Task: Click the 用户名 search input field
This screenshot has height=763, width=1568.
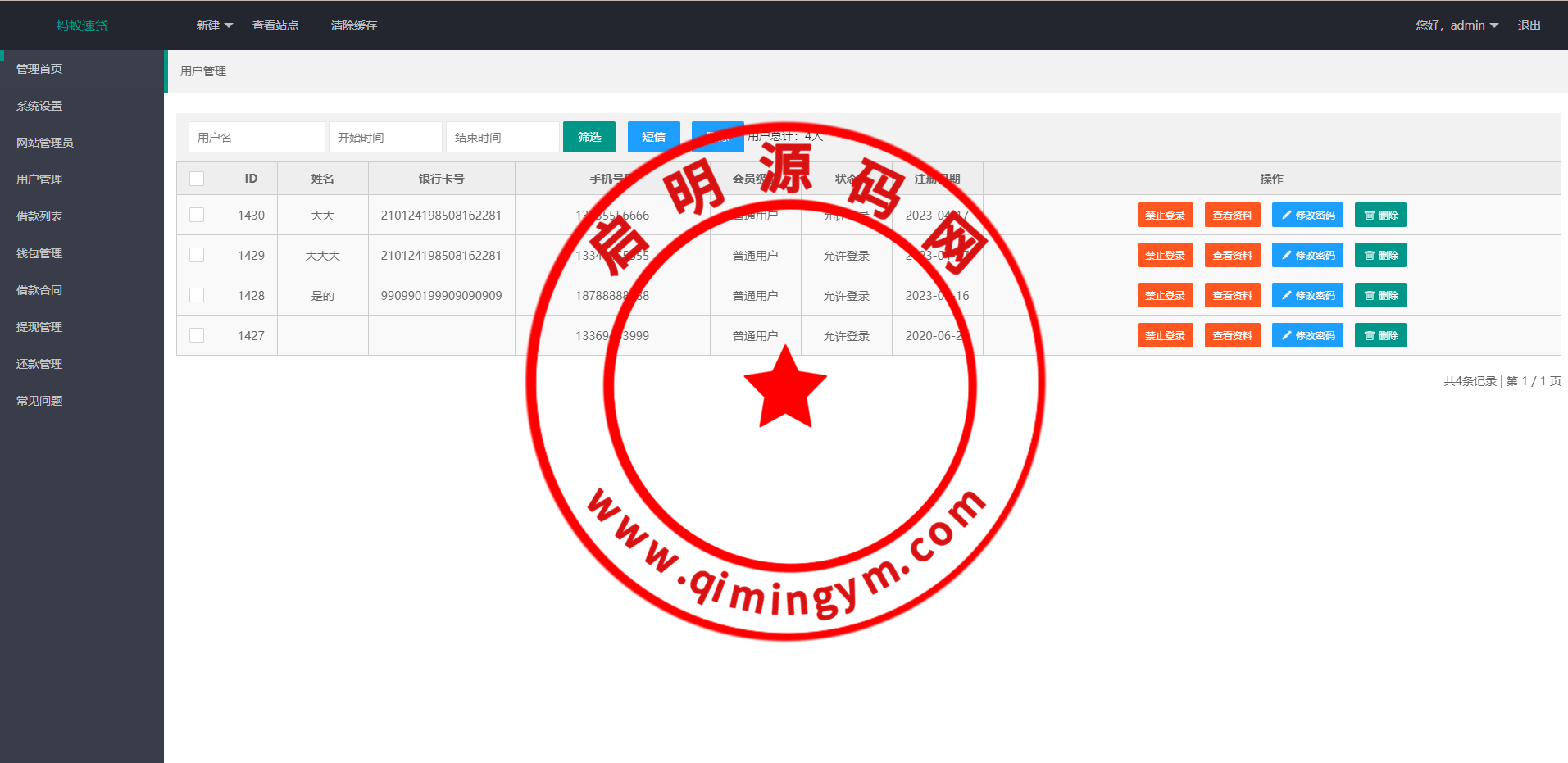Action: tap(257, 137)
